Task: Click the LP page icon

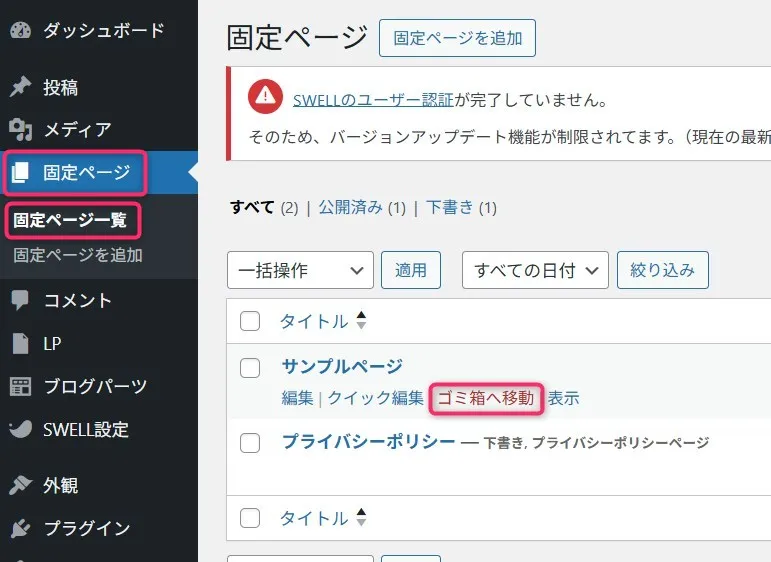Action: click(x=20, y=344)
